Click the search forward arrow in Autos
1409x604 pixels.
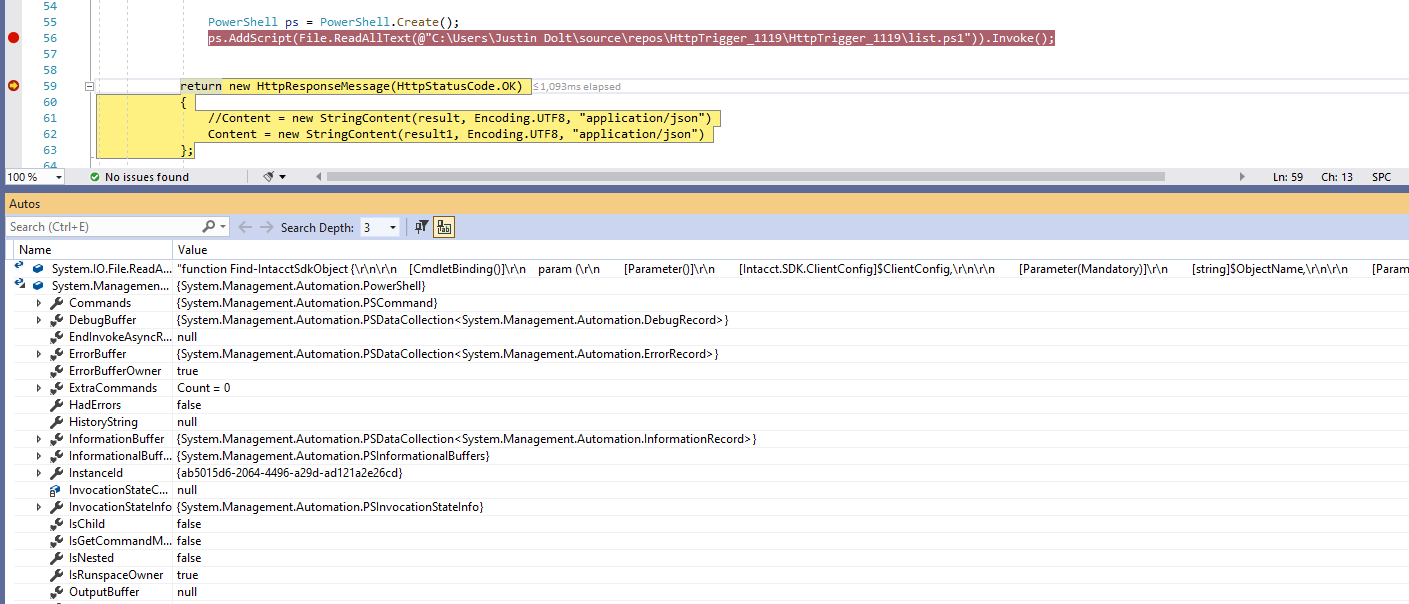tap(266, 227)
